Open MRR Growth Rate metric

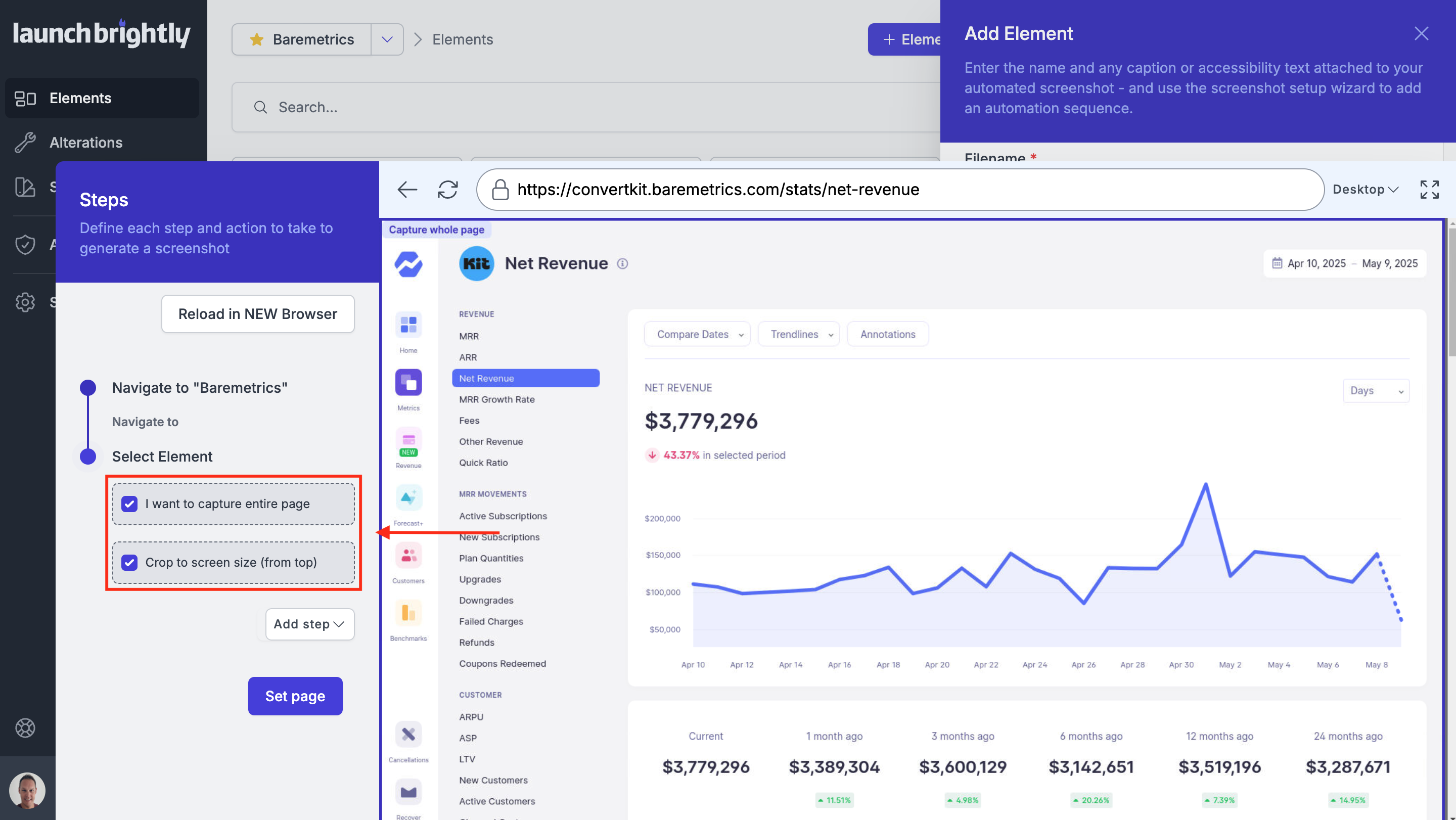tap(497, 399)
